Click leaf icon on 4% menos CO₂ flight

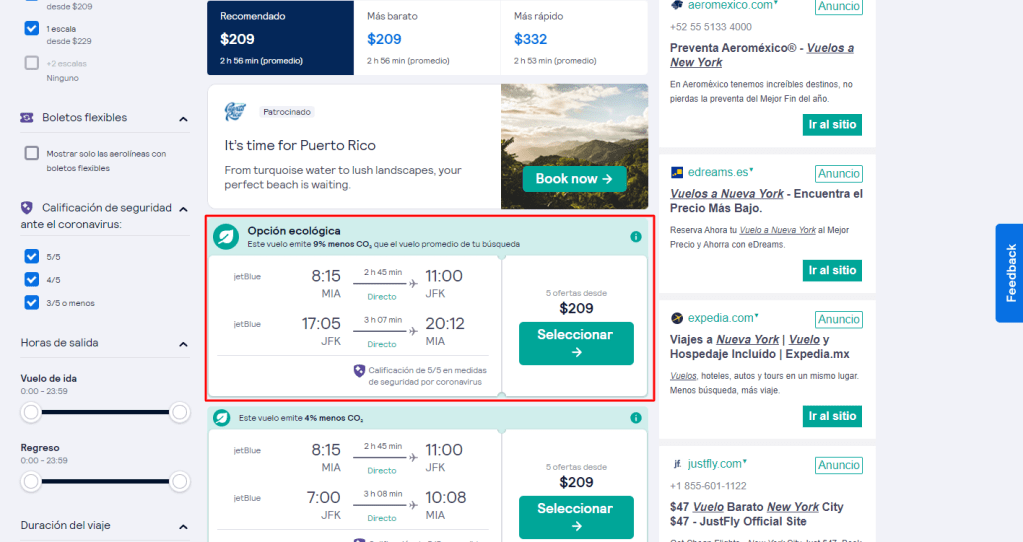point(222,418)
